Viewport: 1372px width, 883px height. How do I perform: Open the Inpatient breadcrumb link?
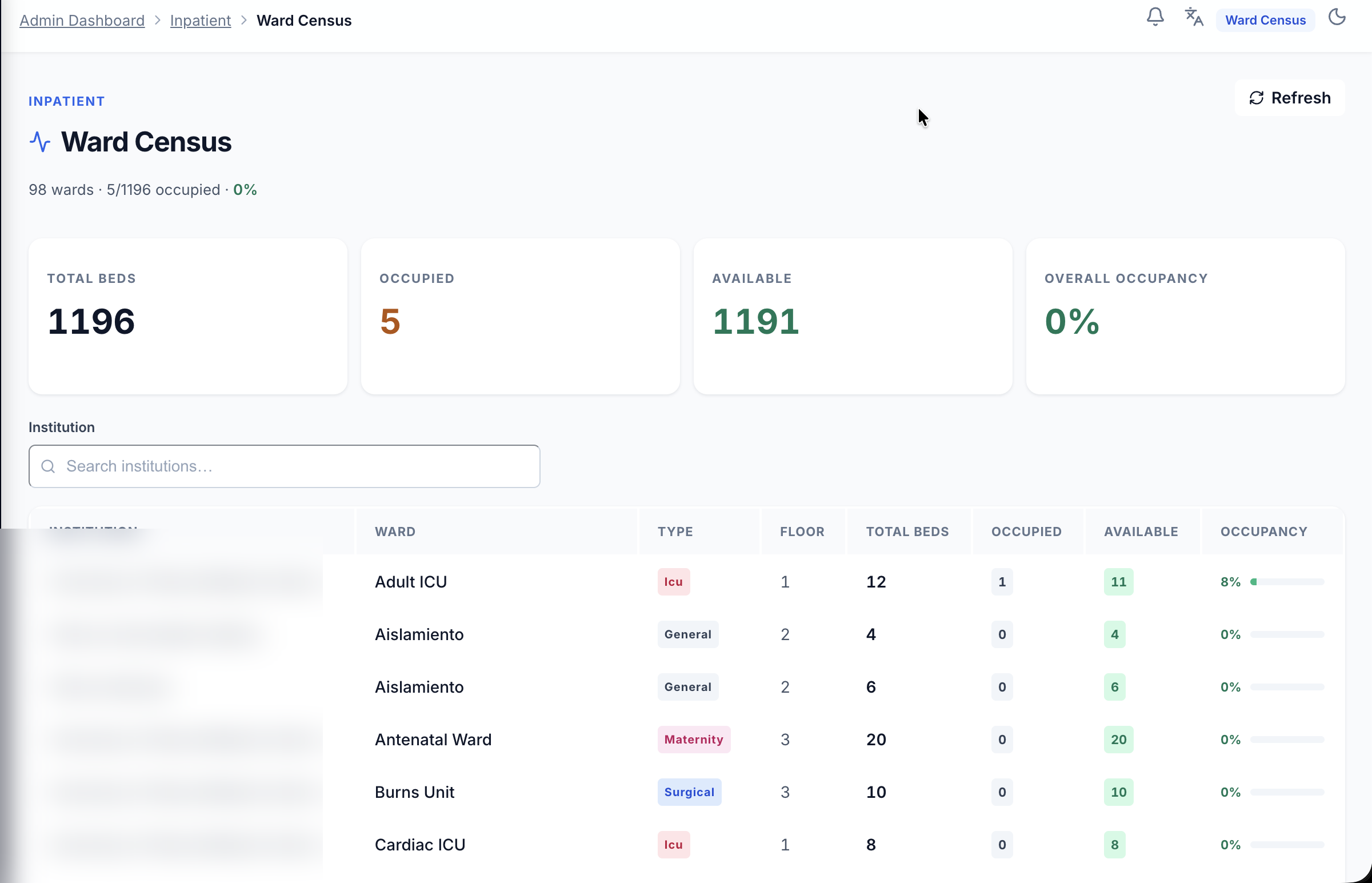point(201,20)
